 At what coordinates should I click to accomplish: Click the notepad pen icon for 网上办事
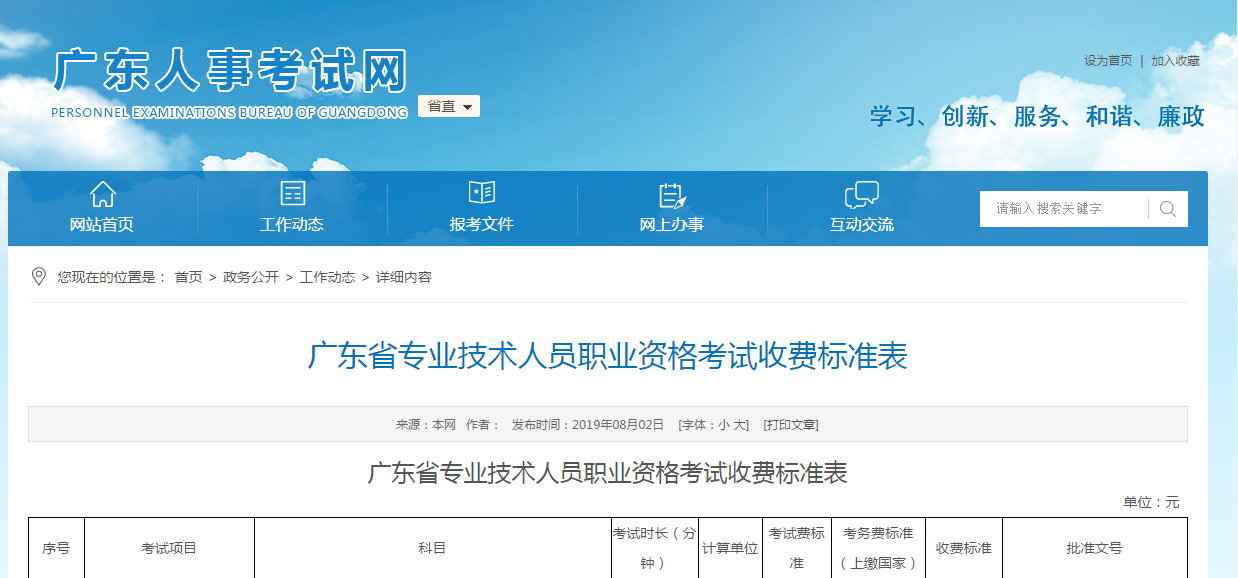(671, 194)
